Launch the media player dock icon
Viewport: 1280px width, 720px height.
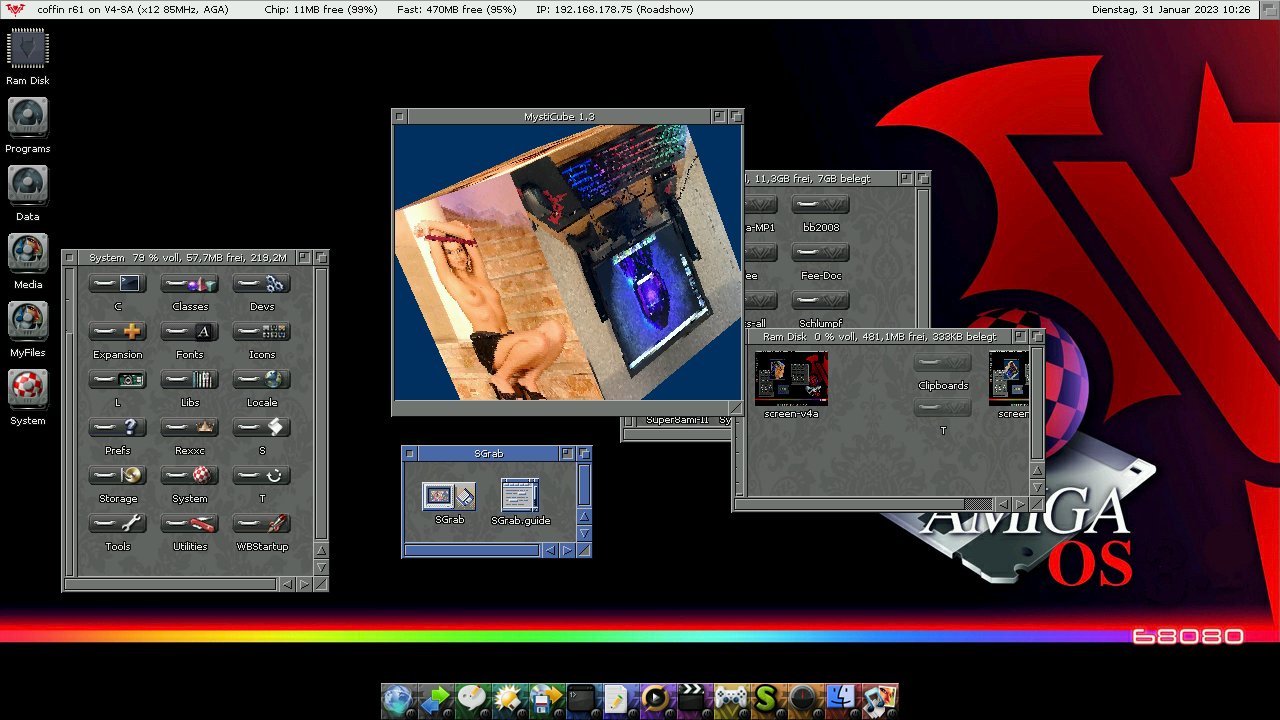tap(655, 699)
